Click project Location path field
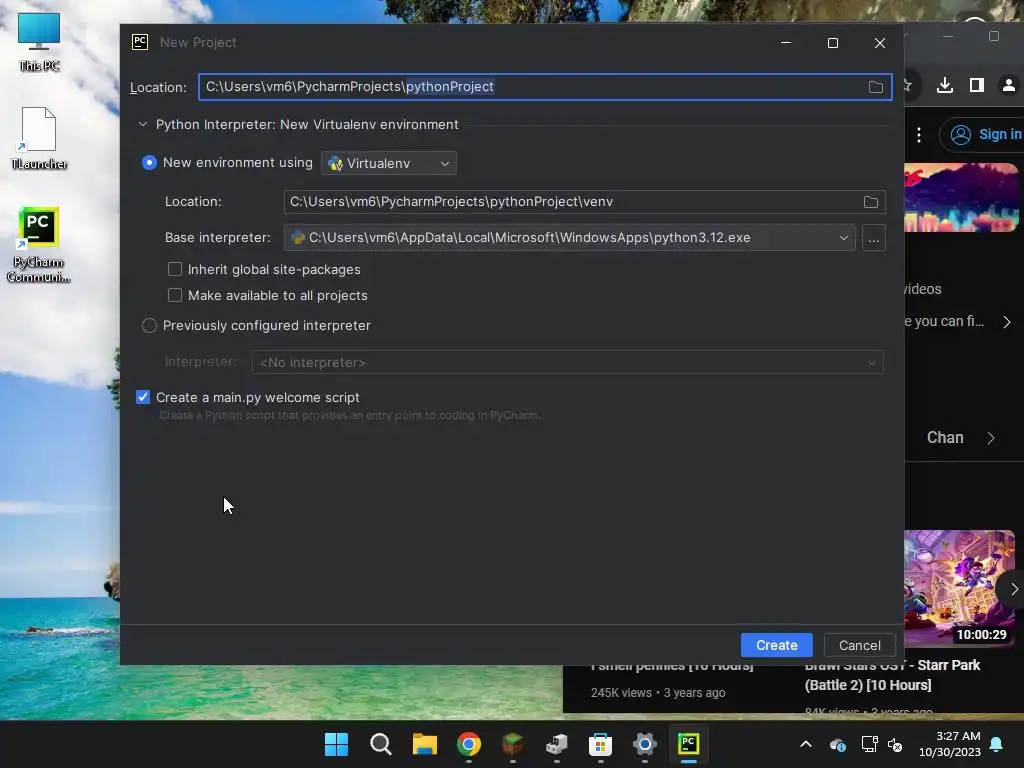The width and height of the screenshot is (1024, 768). pyautogui.click(x=545, y=87)
